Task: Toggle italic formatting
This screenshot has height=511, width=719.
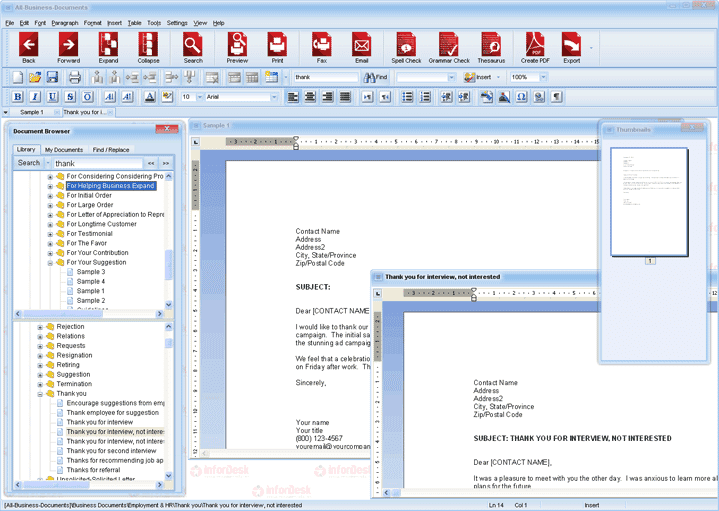Action: [x=35, y=97]
